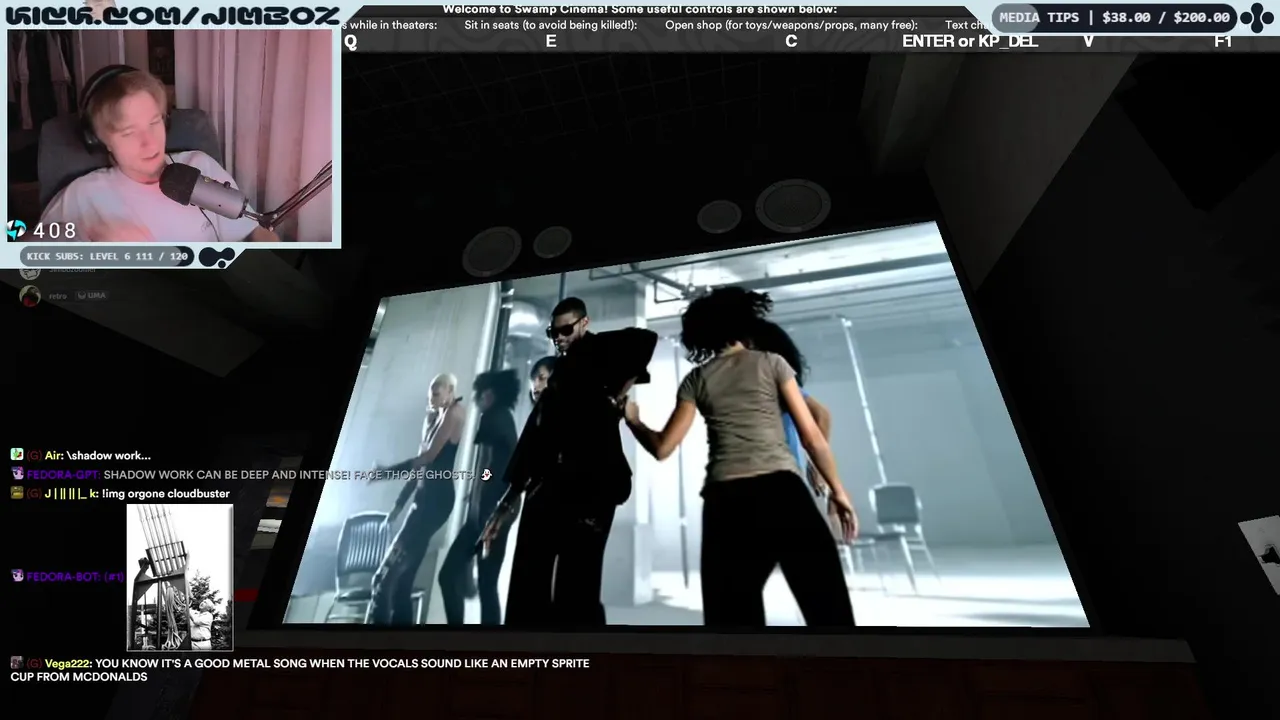Image resolution: width=1280 pixels, height=720 pixels.
Task: Click the Q key hint label
Action: click(350, 41)
